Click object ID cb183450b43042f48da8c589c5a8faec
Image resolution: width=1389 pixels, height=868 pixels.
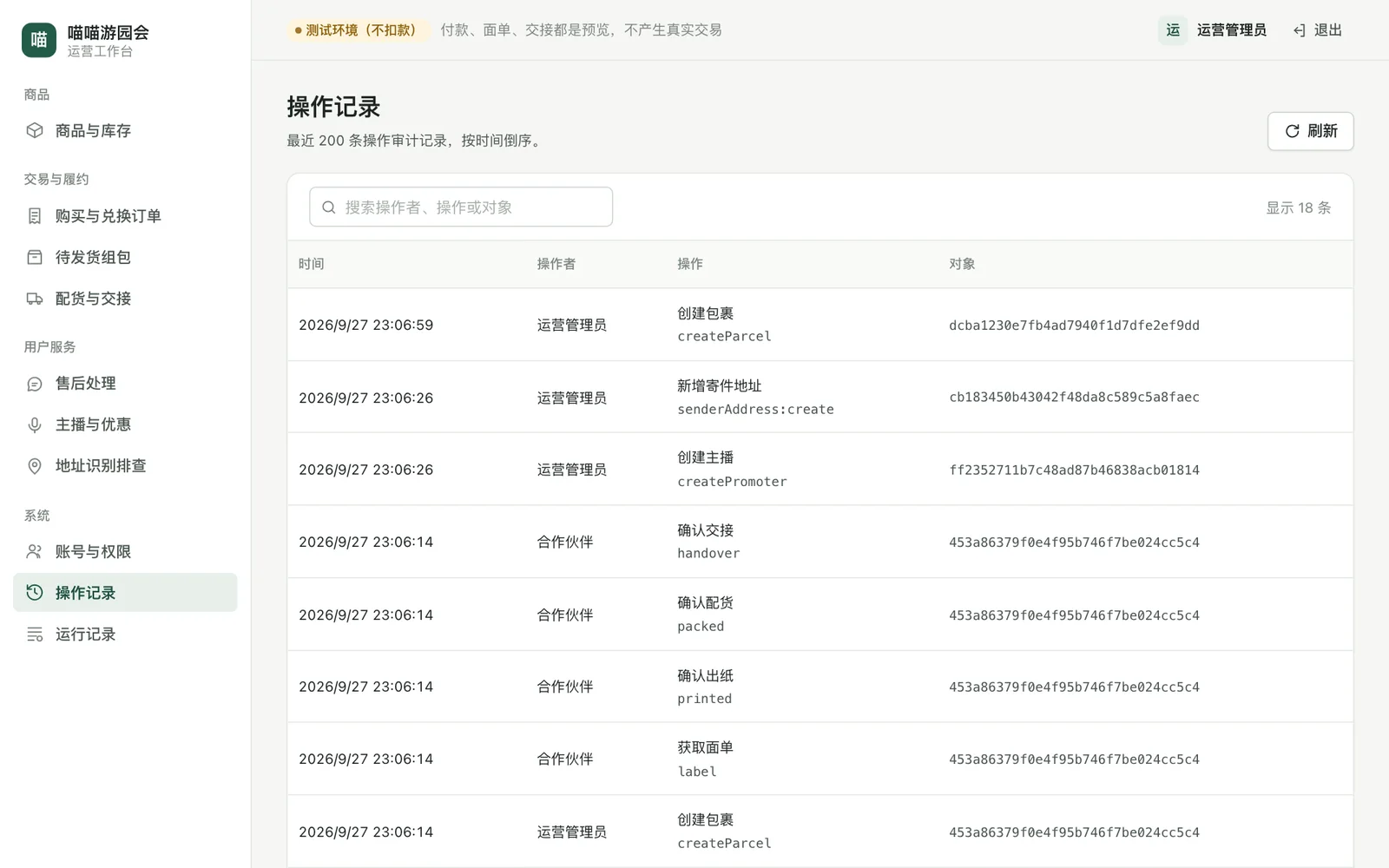[1074, 397]
